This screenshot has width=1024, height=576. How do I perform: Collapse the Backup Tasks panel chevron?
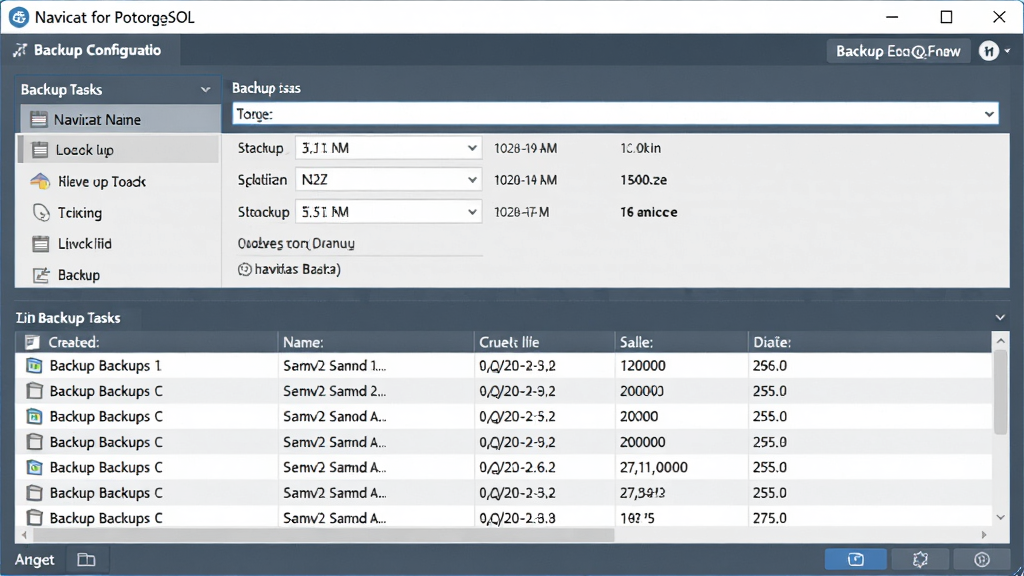click(205, 89)
